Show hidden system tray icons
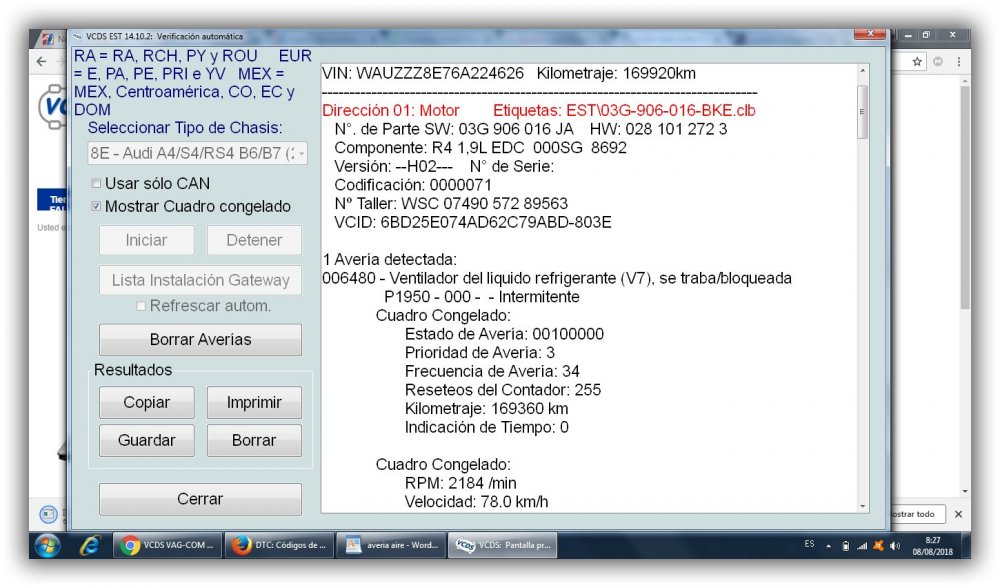This screenshot has height=588, width=1000. click(828, 547)
